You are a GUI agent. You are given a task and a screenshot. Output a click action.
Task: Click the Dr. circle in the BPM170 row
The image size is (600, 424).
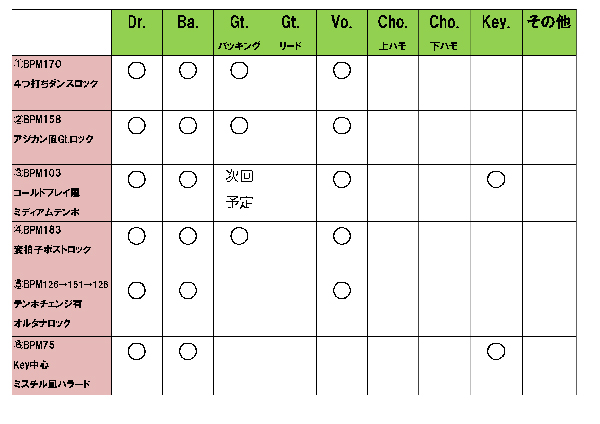(137, 70)
